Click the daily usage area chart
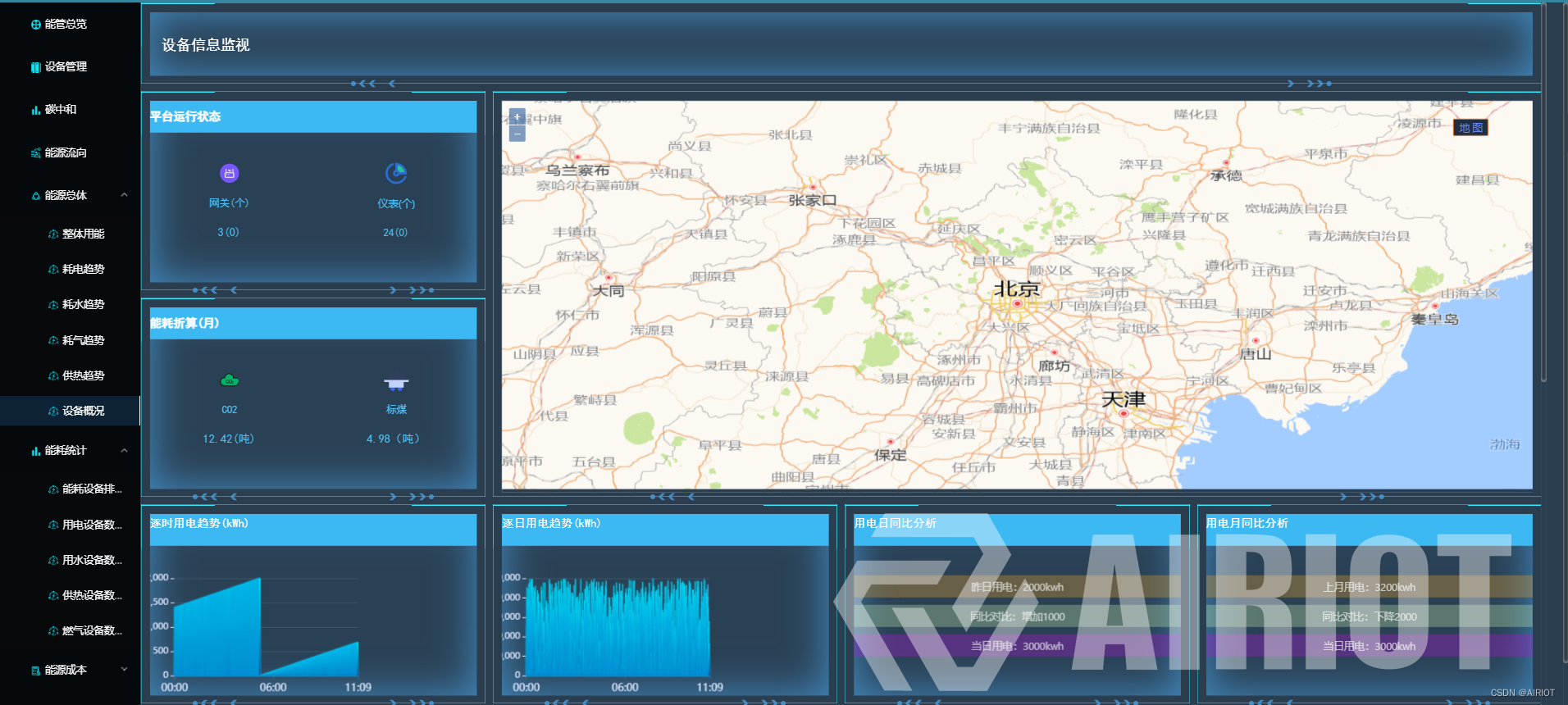The height and width of the screenshot is (705, 1568). 618,626
